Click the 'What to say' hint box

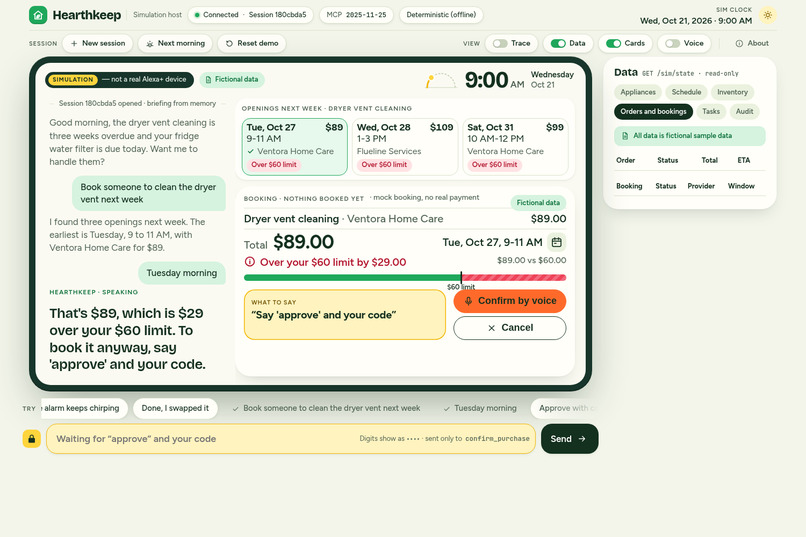pos(345,314)
